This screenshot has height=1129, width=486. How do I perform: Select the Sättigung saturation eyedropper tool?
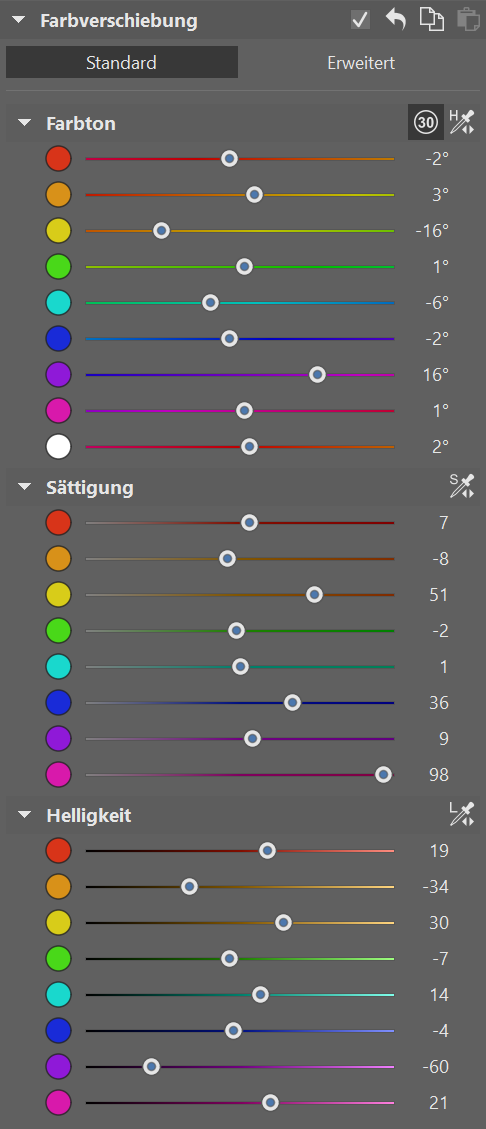pyautogui.click(x=462, y=487)
